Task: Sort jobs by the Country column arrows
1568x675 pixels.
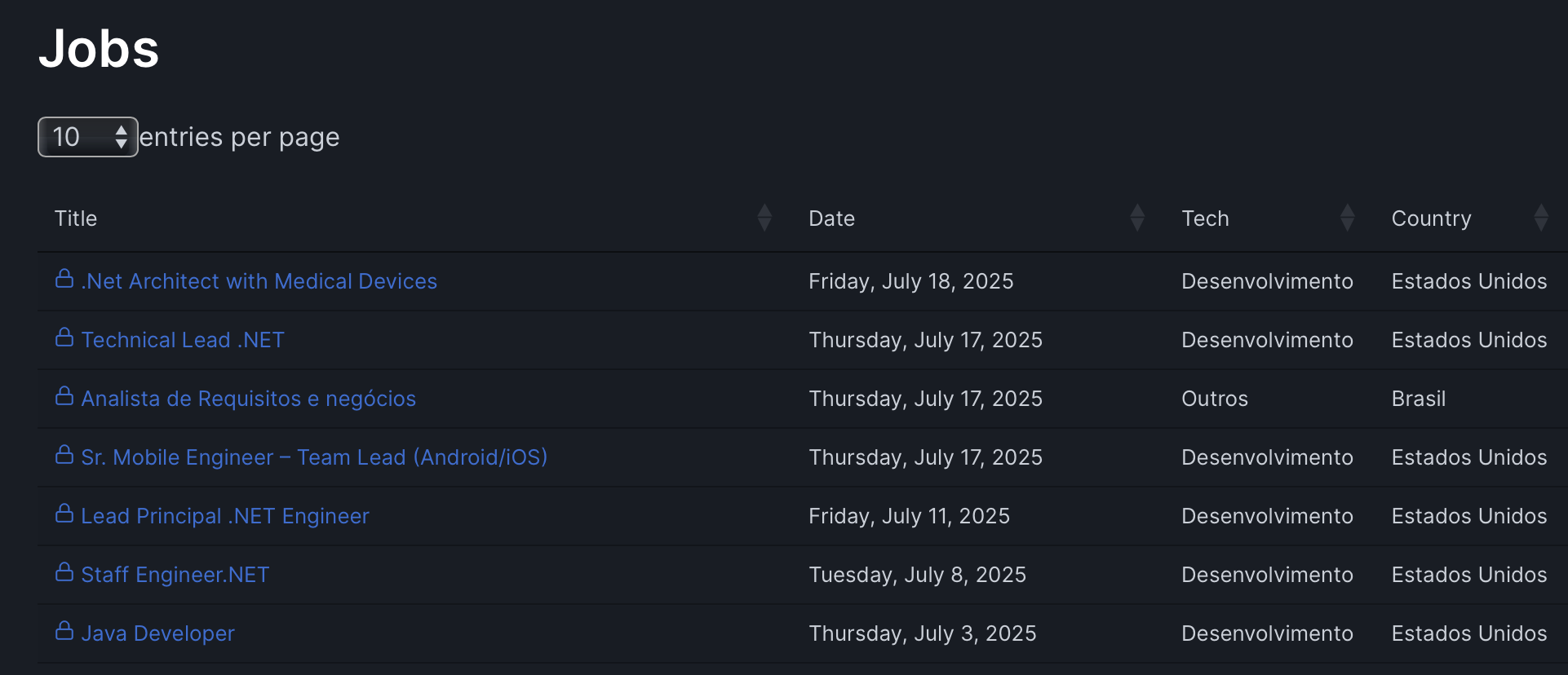Action: click(1541, 218)
